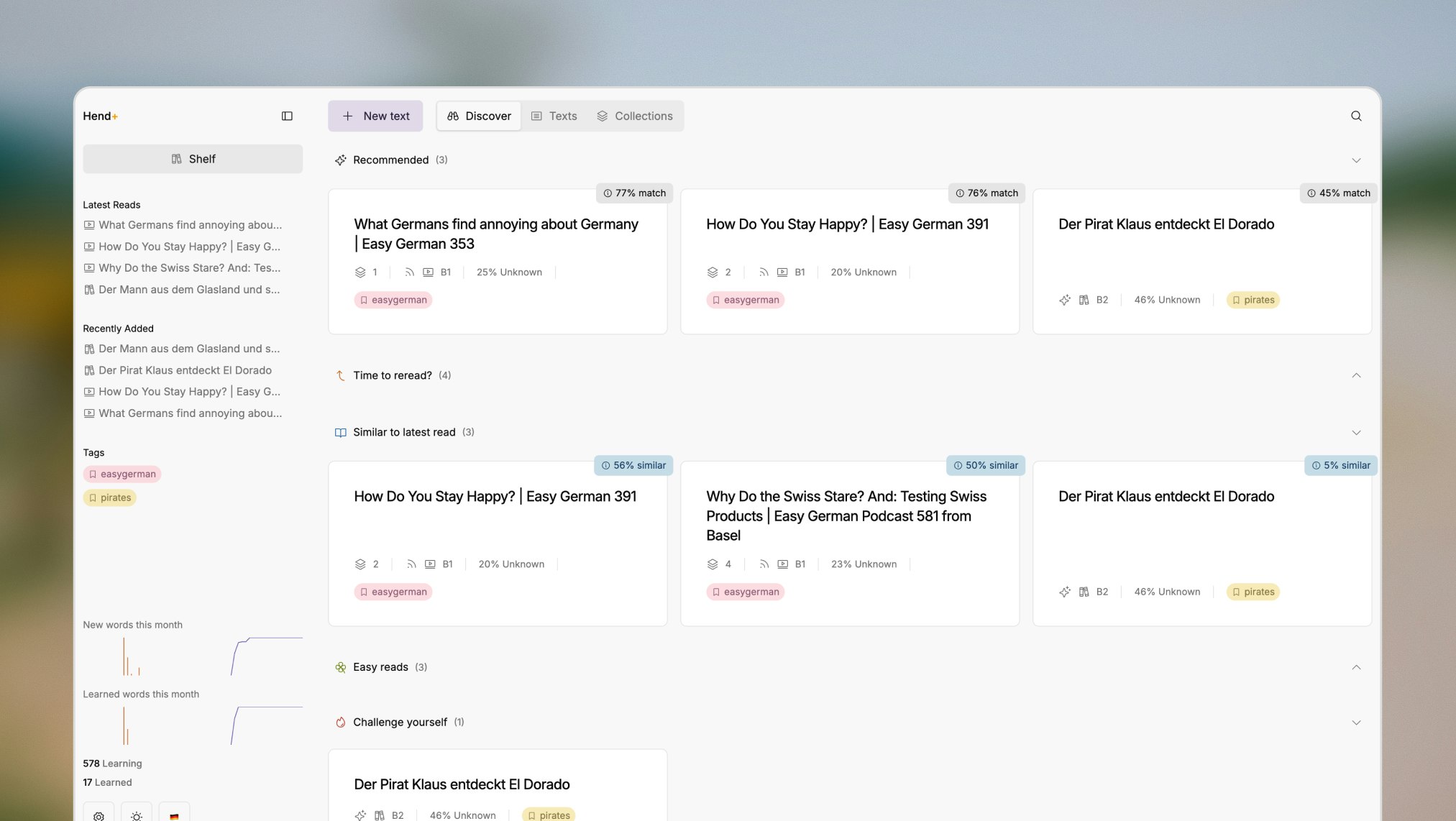Click the 77% match info badge
This screenshot has width=1456, height=821.
click(x=634, y=193)
